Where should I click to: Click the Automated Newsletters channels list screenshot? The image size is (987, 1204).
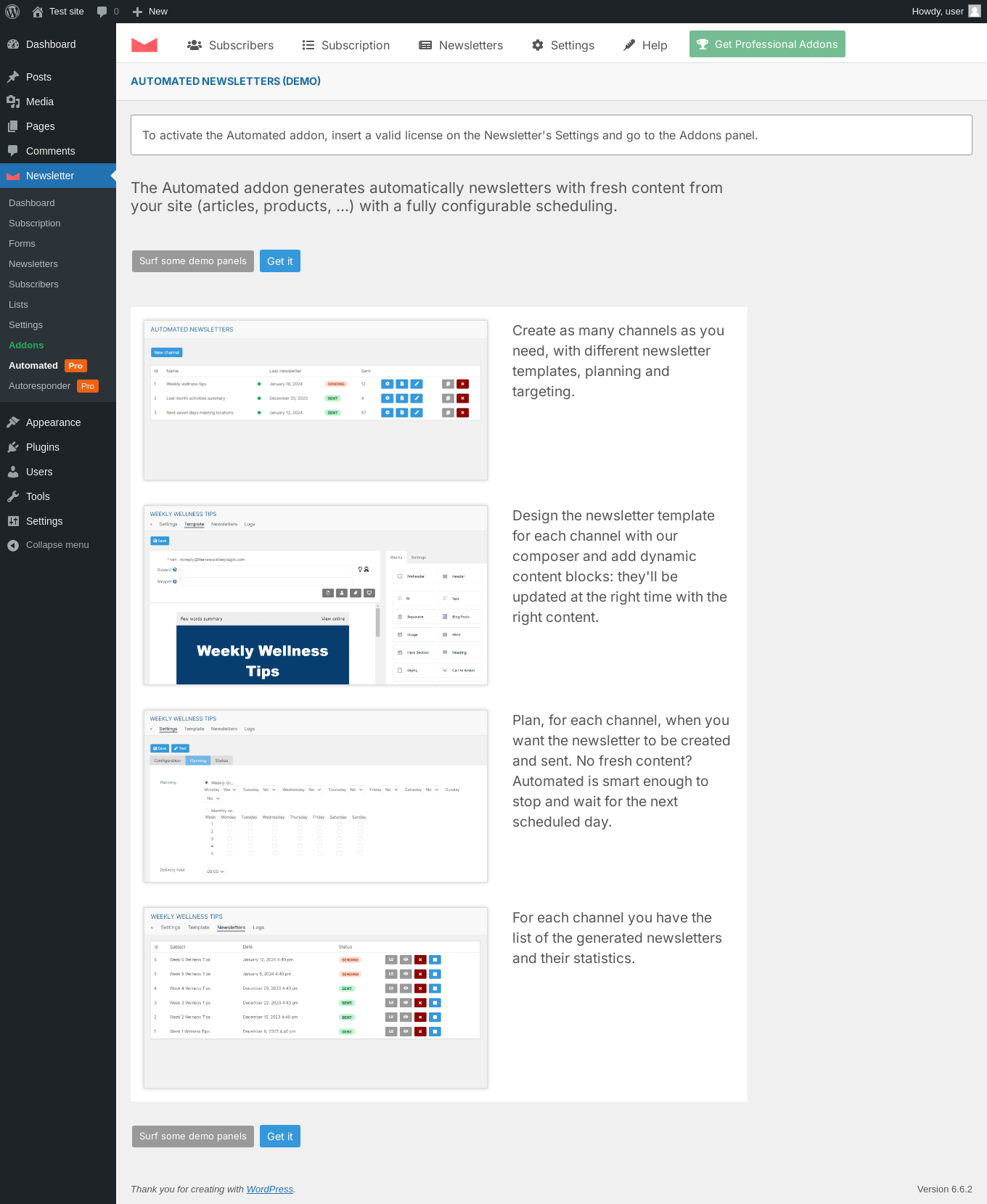point(316,400)
